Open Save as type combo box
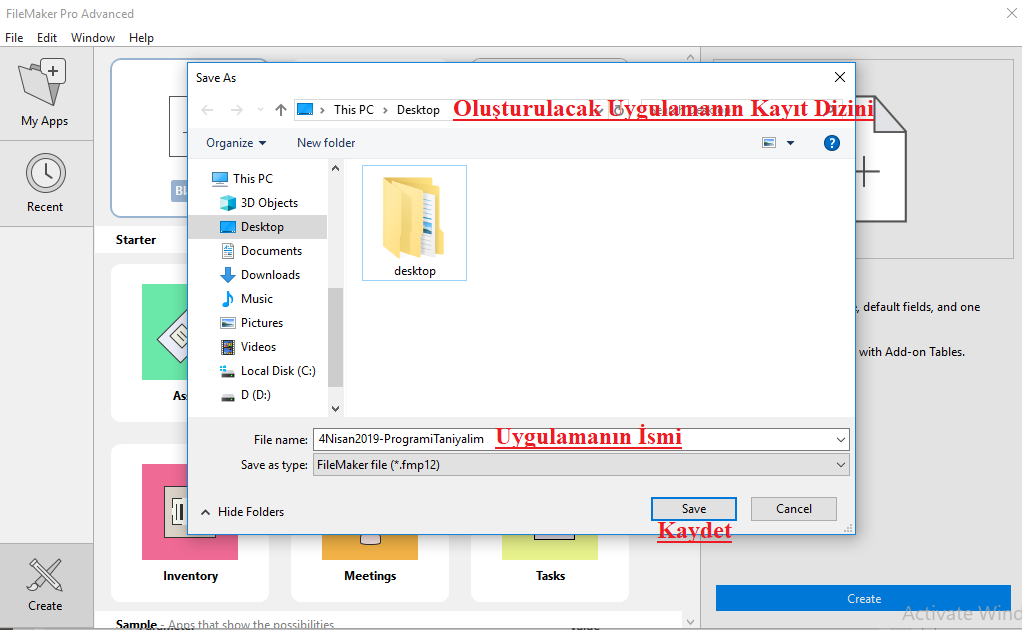Viewport: 1022px width, 630px height. point(581,465)
